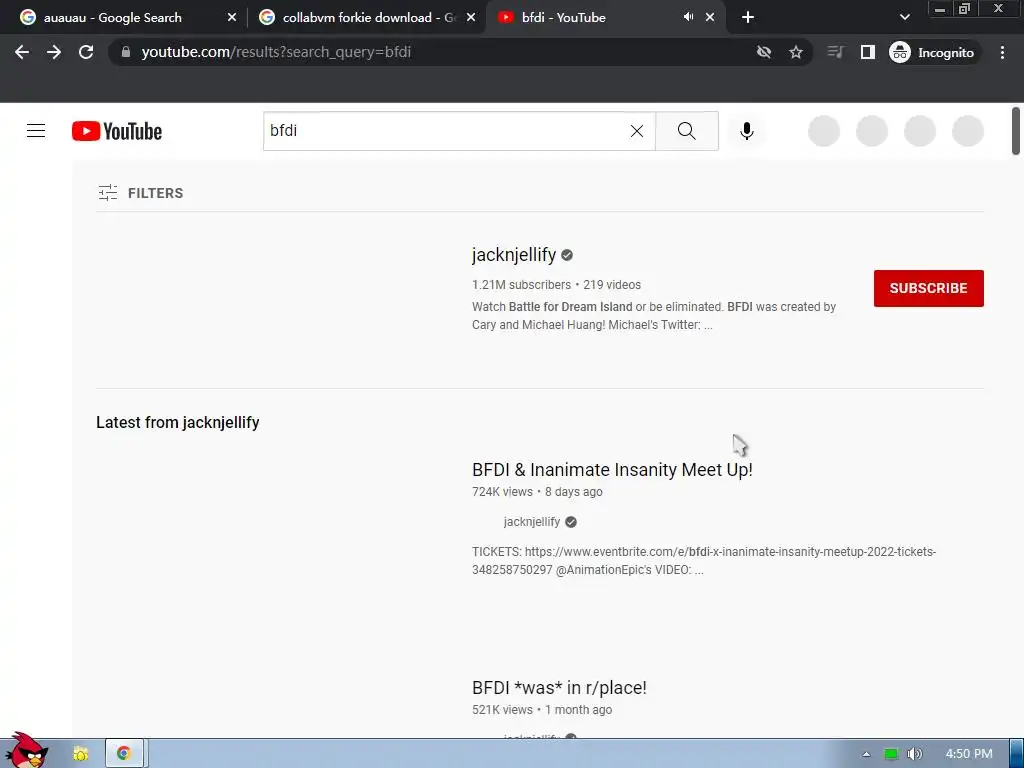
Task: Click the page vertical scrollbar thumb
Action: coord(1016,131)
